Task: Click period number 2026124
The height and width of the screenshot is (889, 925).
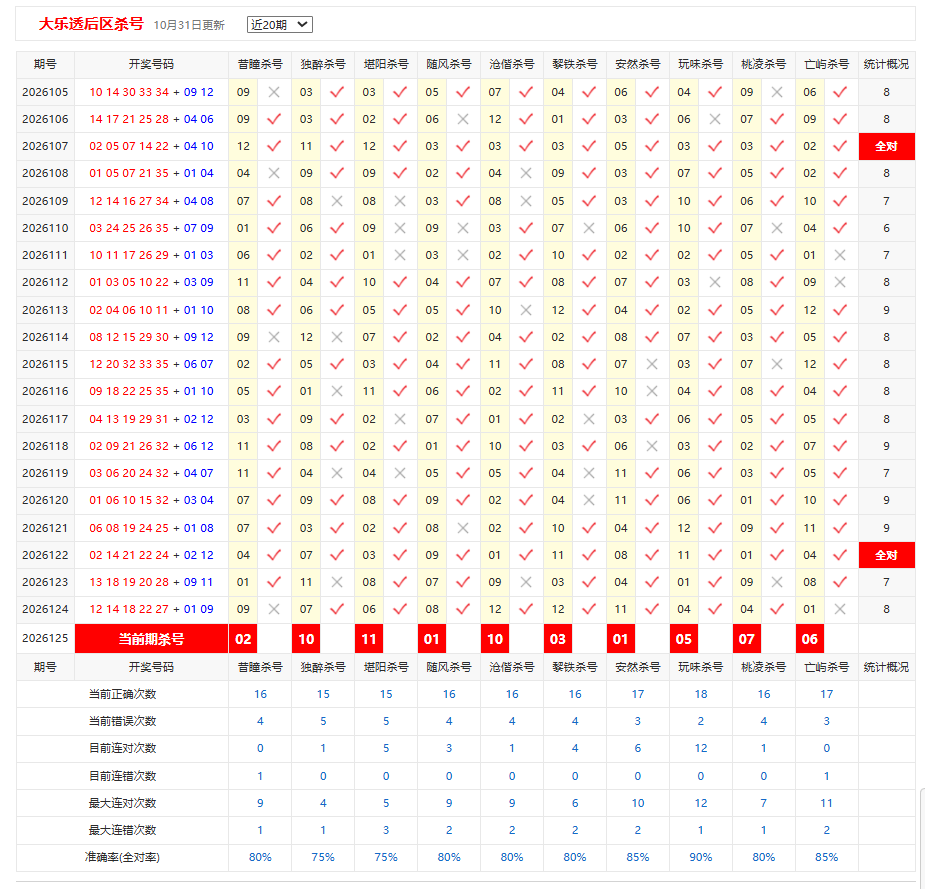Action: (x=45, y=609)
